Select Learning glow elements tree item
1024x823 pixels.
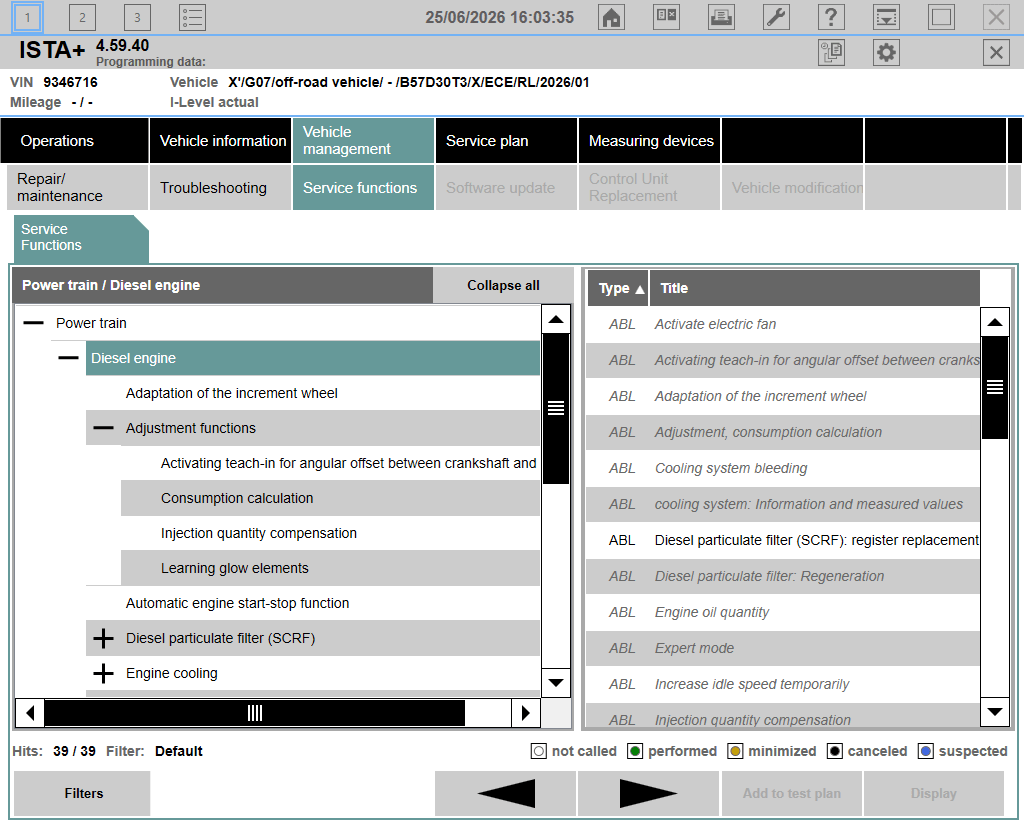tap(330, 568)
